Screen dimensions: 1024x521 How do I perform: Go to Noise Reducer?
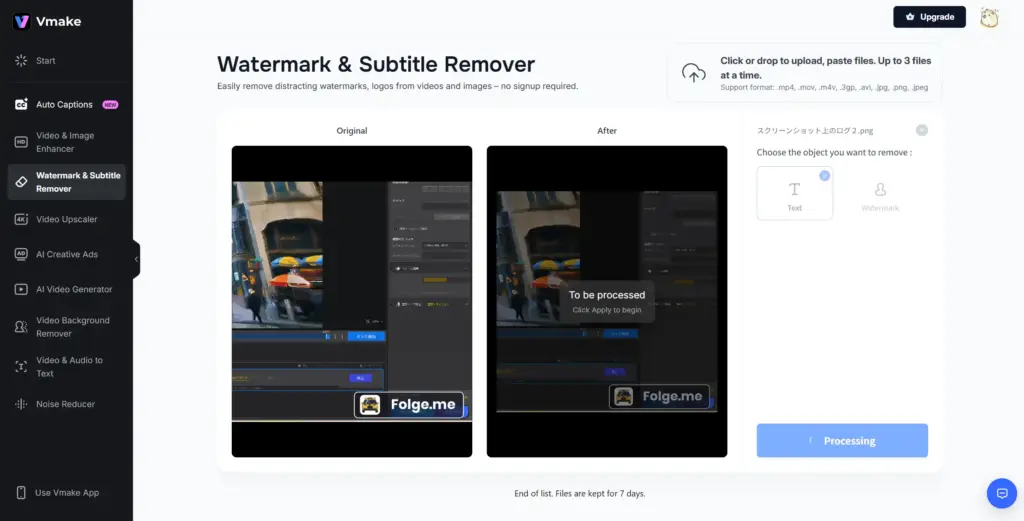65,404
